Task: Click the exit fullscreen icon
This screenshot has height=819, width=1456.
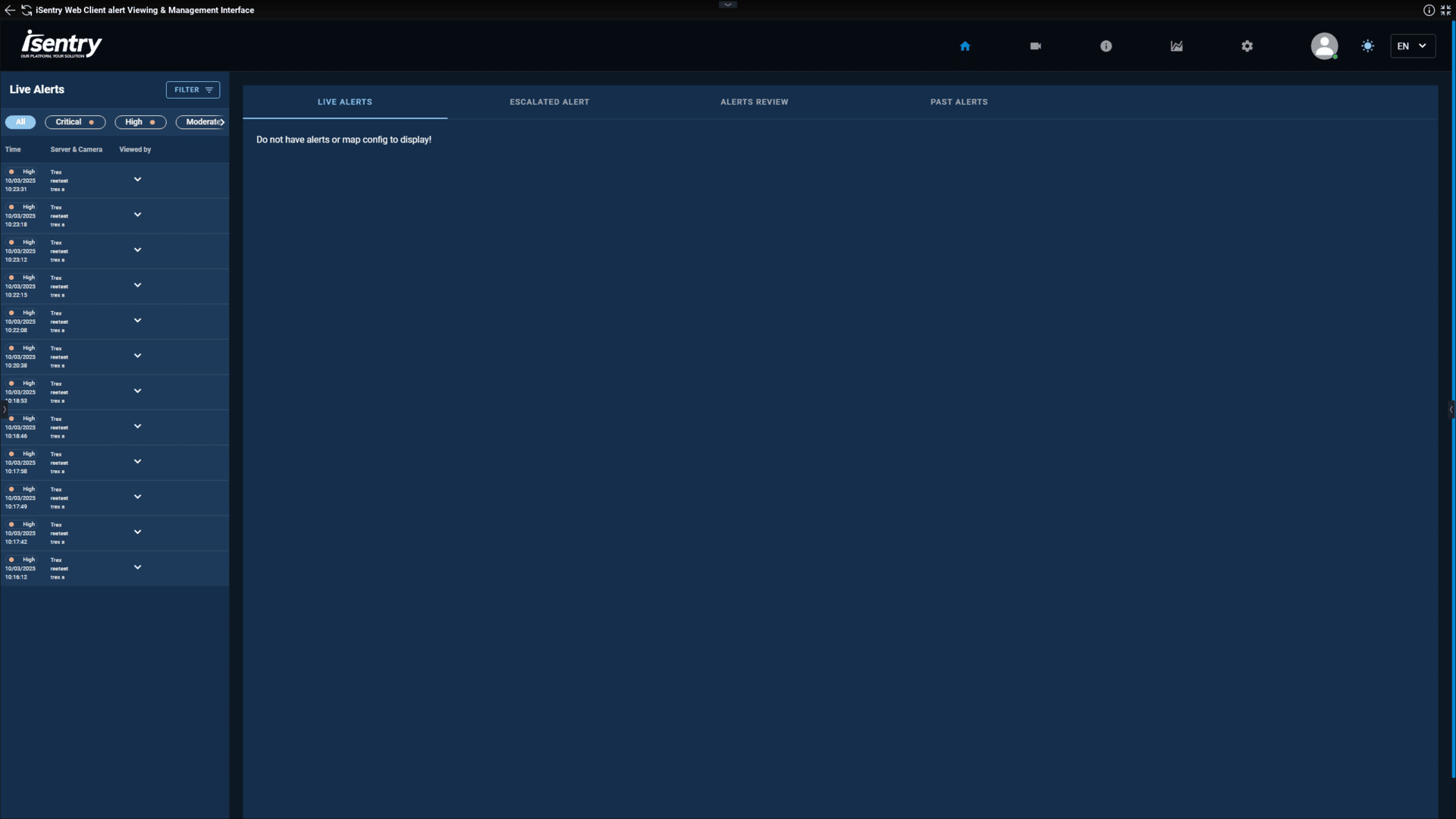Action: click(1445, 10)
